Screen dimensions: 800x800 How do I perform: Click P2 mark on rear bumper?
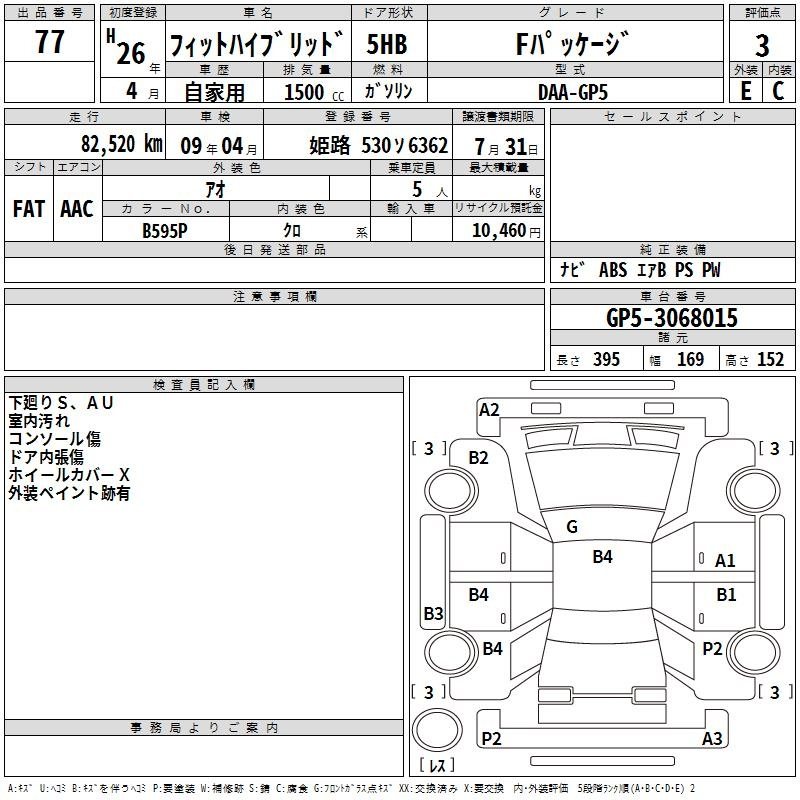click(491, 738)
